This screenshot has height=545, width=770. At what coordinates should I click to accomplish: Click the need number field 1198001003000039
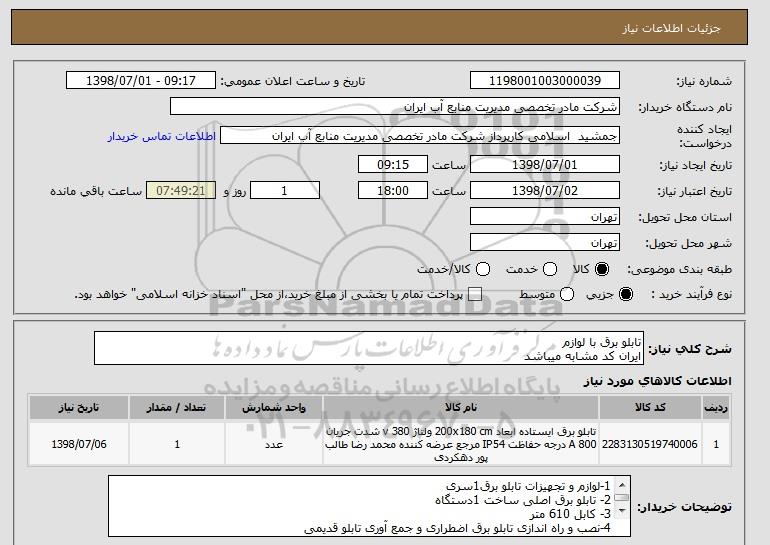point(545,81)
